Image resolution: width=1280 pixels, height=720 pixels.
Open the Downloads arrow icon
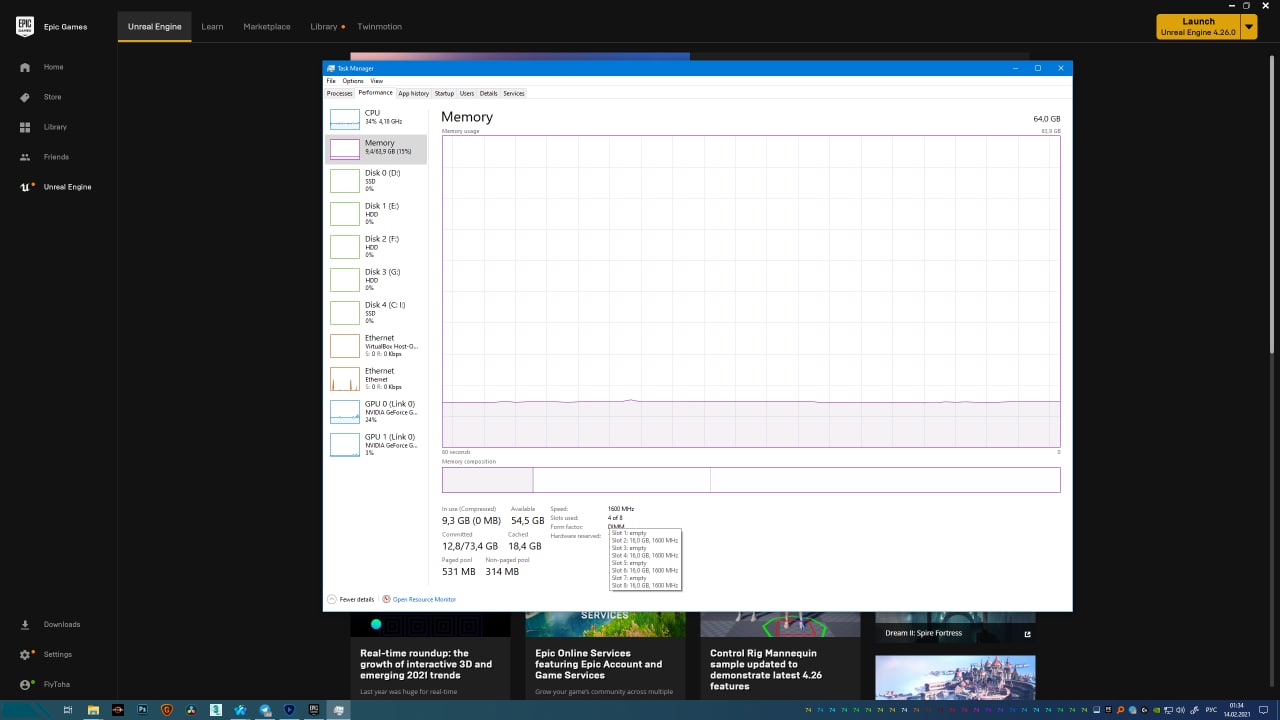point(25,624)
